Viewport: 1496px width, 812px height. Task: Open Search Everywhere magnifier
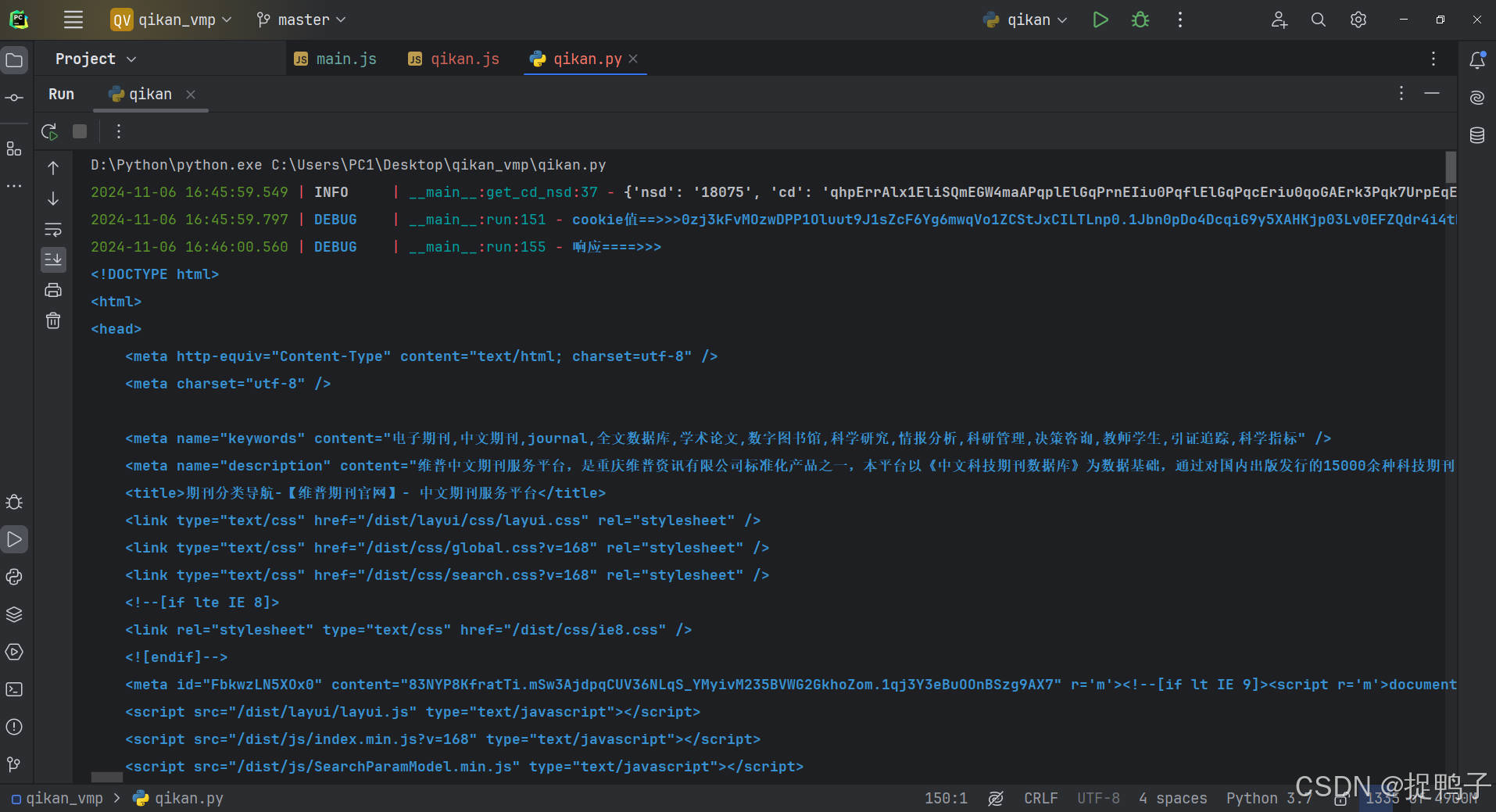coord(1319,20)
